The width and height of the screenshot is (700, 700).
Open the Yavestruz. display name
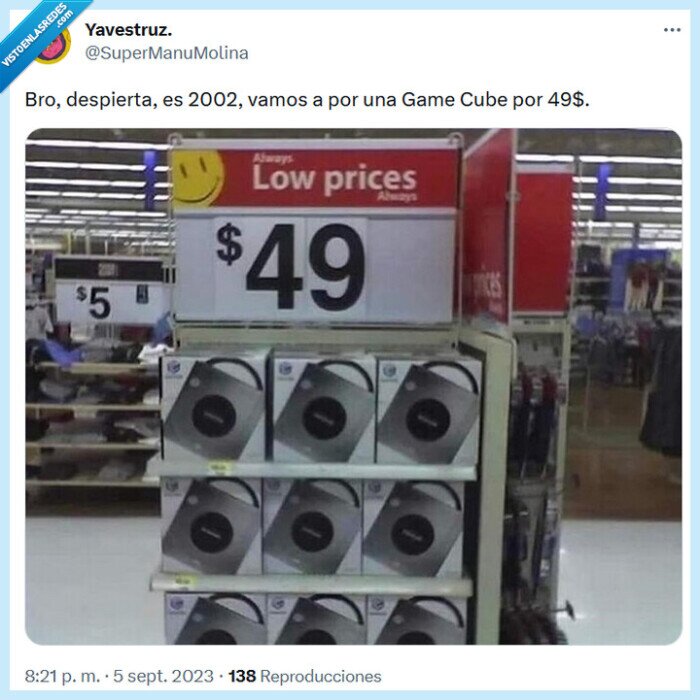(129, 30)
